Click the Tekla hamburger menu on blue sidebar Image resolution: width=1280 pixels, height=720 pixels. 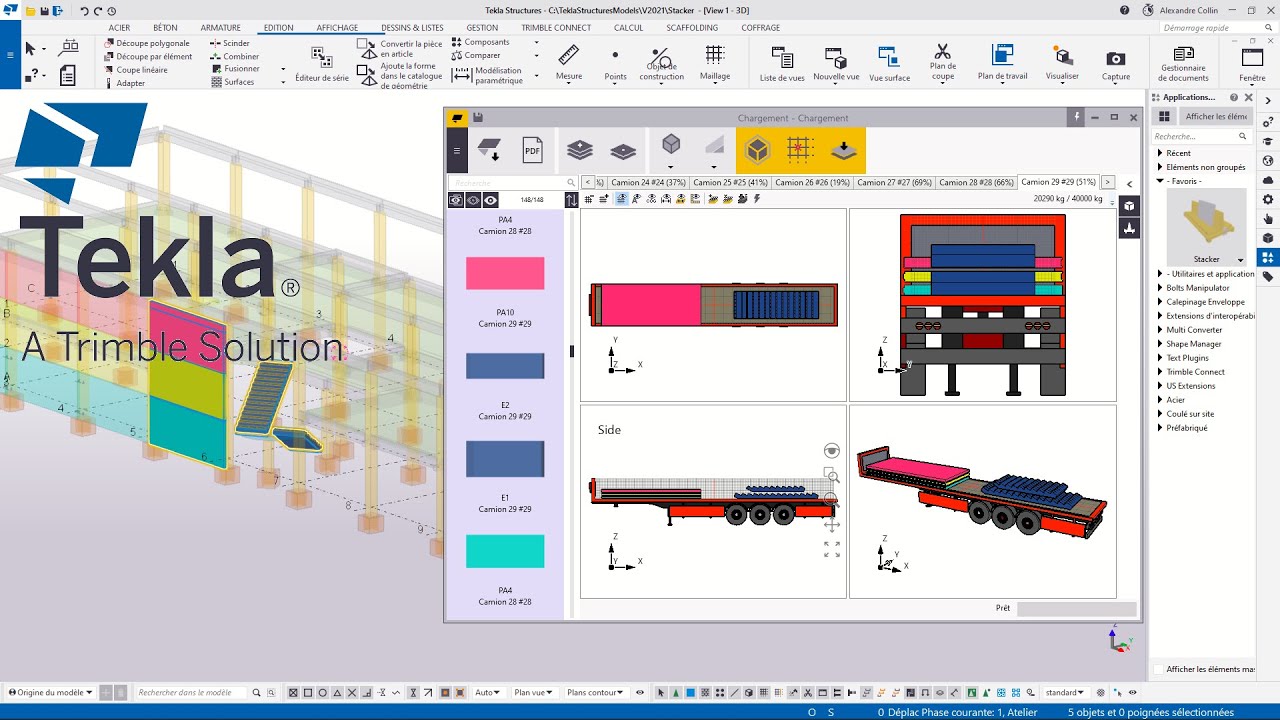10,54
